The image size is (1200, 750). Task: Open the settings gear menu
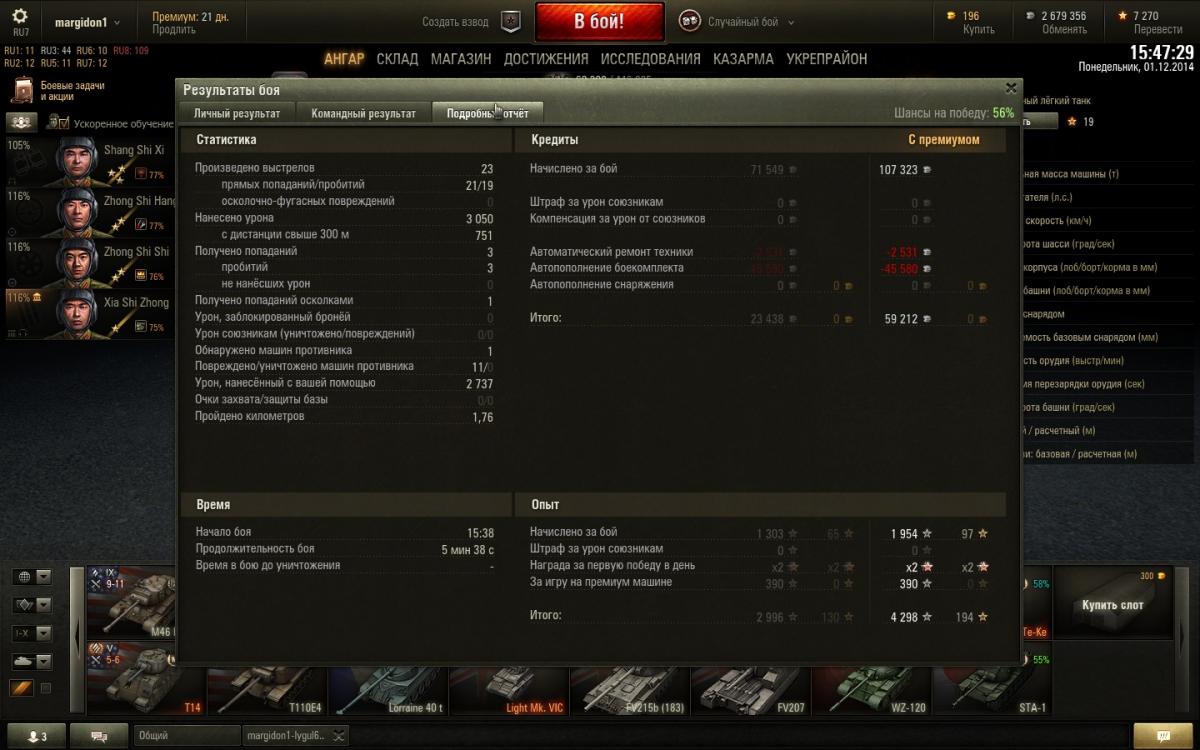click(20, 16)
